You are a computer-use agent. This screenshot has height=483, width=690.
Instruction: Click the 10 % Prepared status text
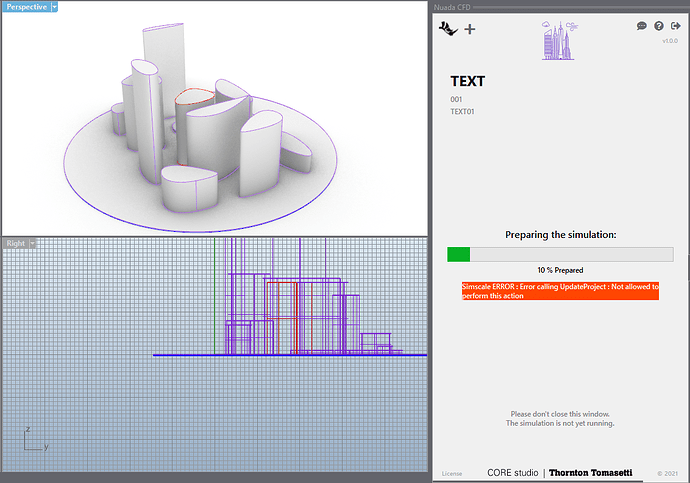pos(560,270)
